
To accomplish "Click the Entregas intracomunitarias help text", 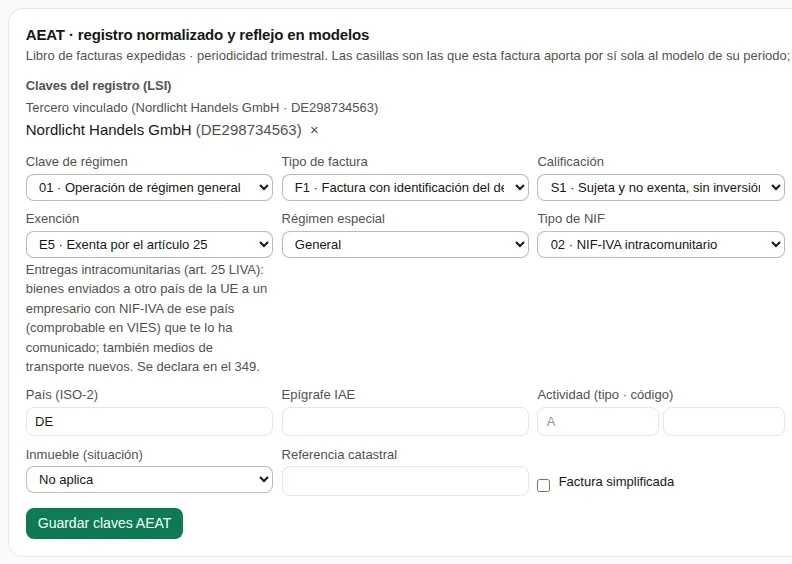I will pos(146,318).
